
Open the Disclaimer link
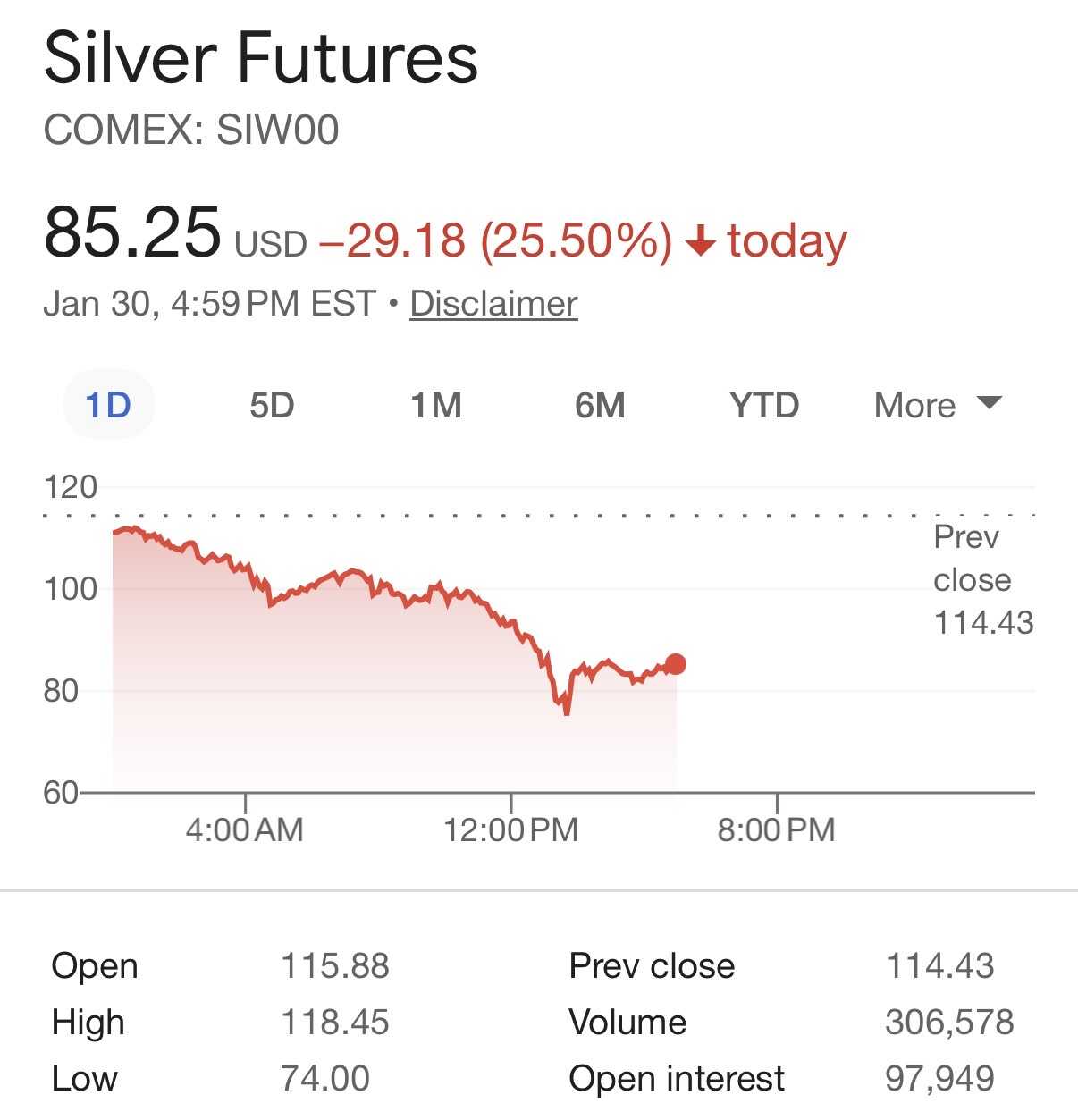(493, 304)
